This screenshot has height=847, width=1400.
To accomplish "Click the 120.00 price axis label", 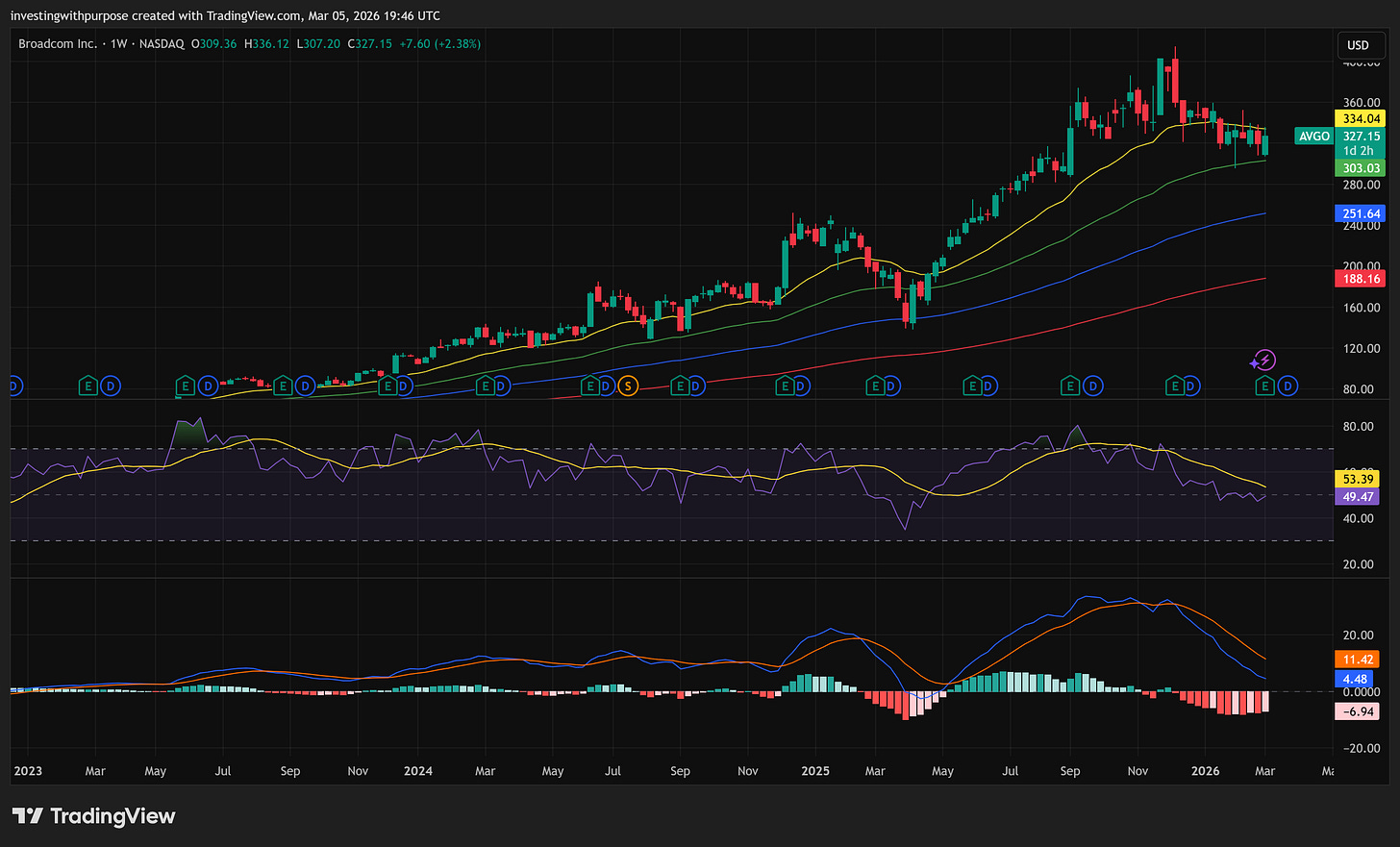I will (1362, 349).
